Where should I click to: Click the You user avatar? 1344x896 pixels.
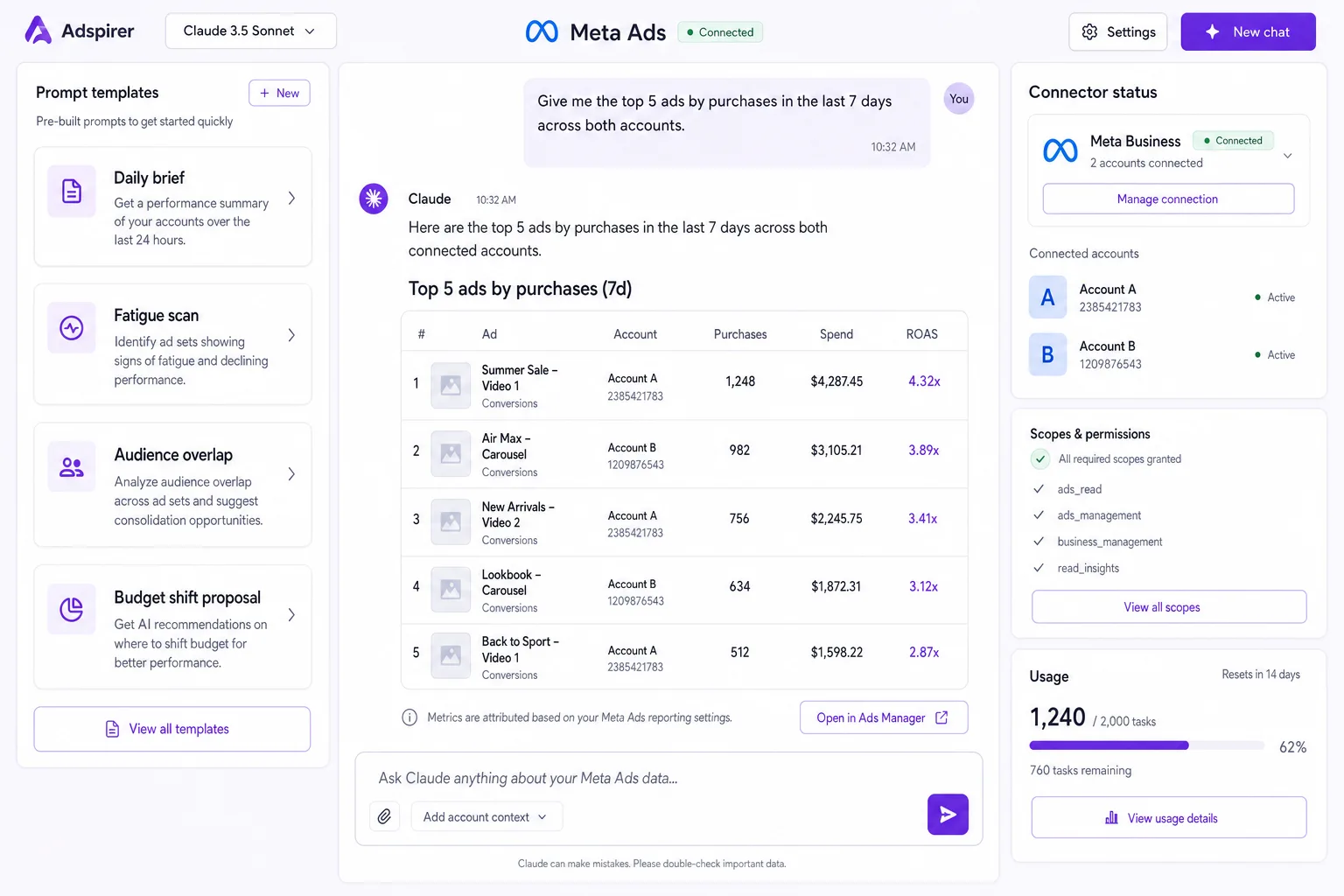click(x=959, y=99)
